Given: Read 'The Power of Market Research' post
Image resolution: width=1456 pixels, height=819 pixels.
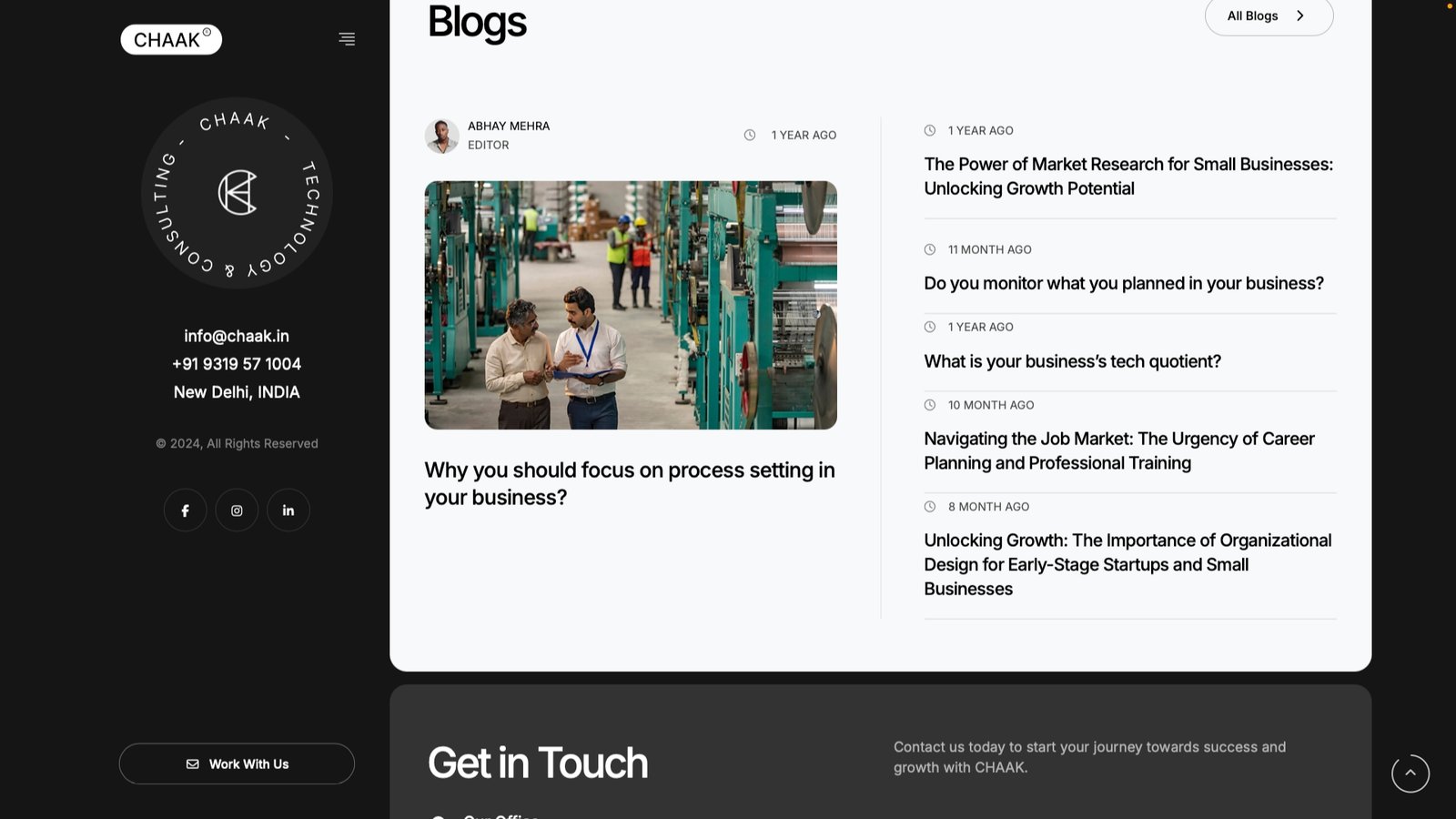Looking at the screenshot, I should coord(1127,177).
